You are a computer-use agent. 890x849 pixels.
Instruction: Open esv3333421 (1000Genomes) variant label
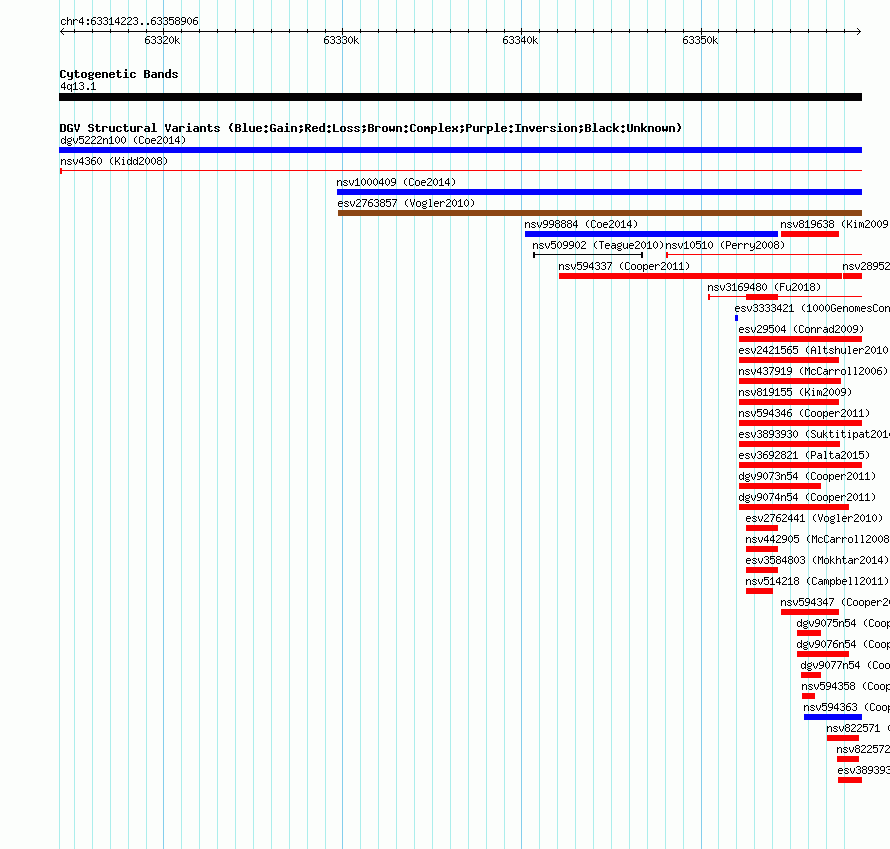pyautogui.click(x=812, y=308)
